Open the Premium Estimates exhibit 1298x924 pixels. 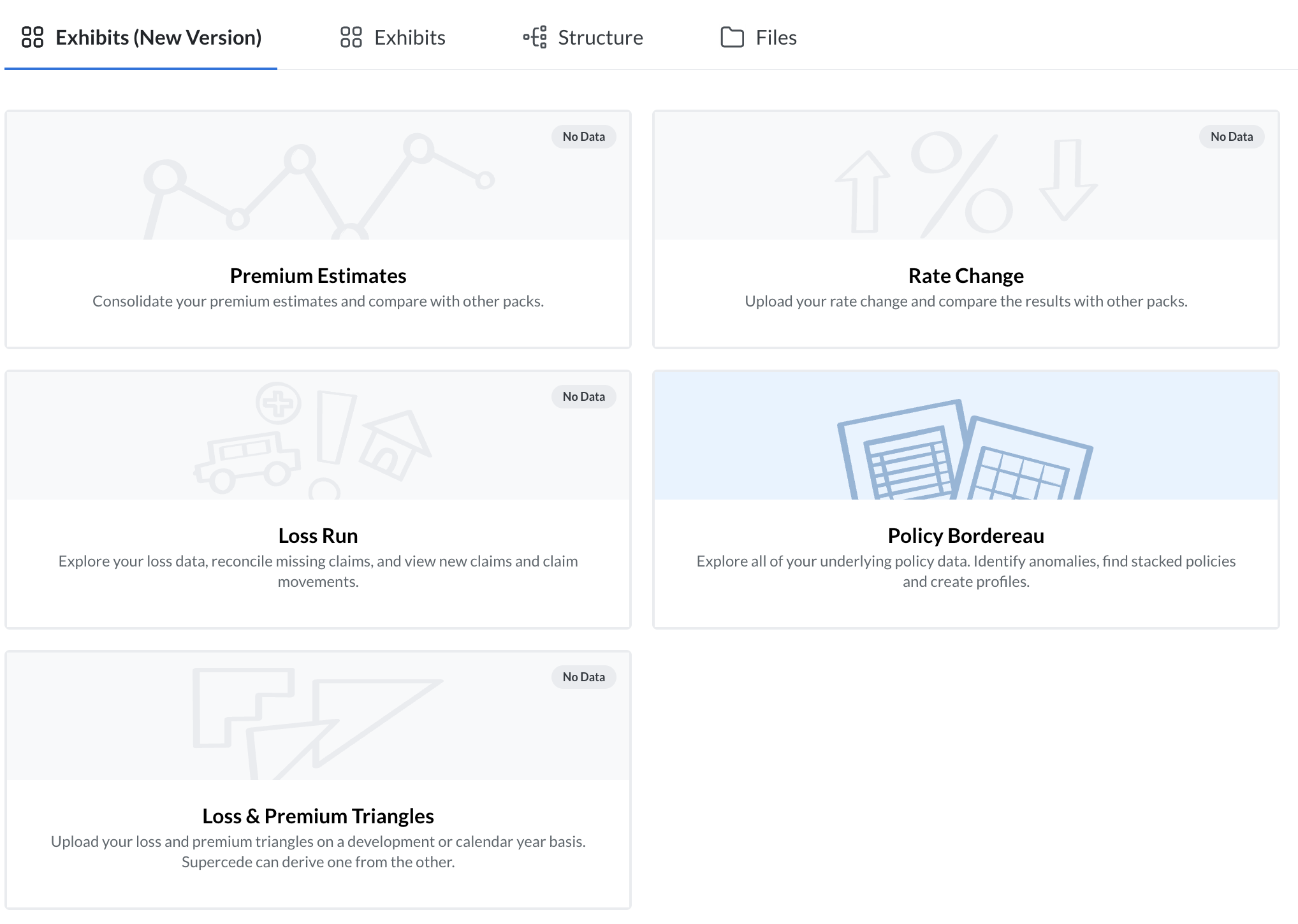(317, 275)
